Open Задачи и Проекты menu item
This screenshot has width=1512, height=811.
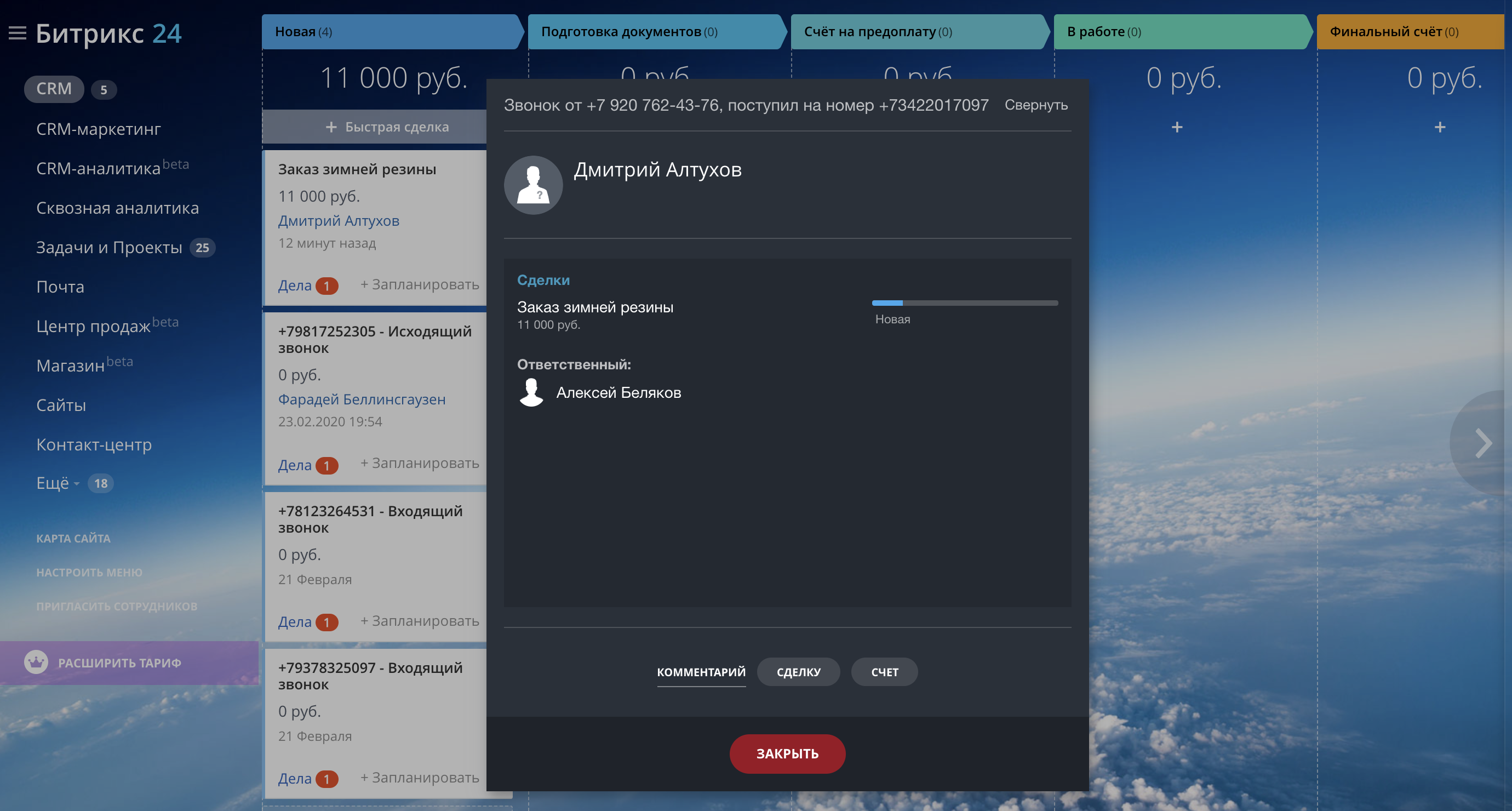click(x=109, y=247)
